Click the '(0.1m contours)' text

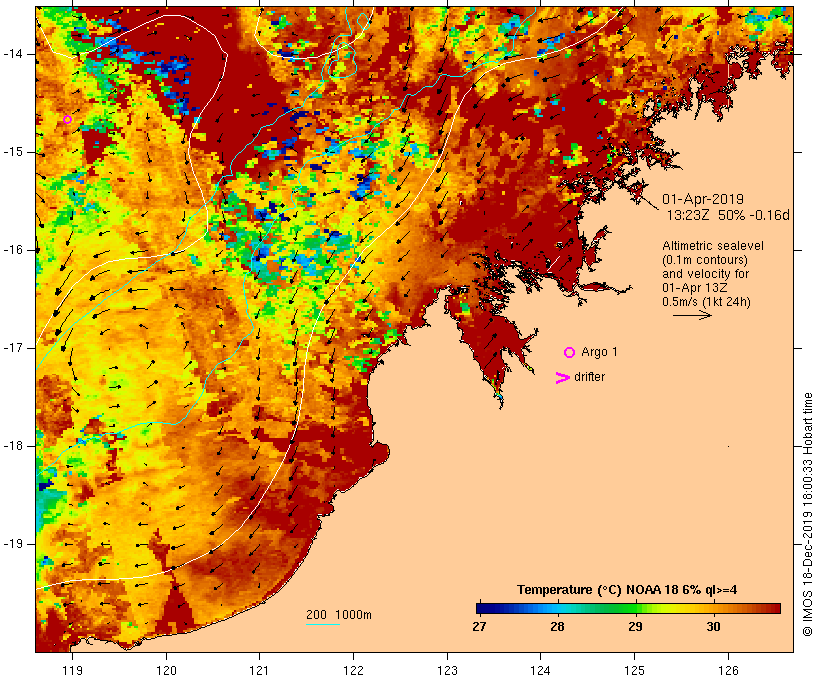click(705, 260)
